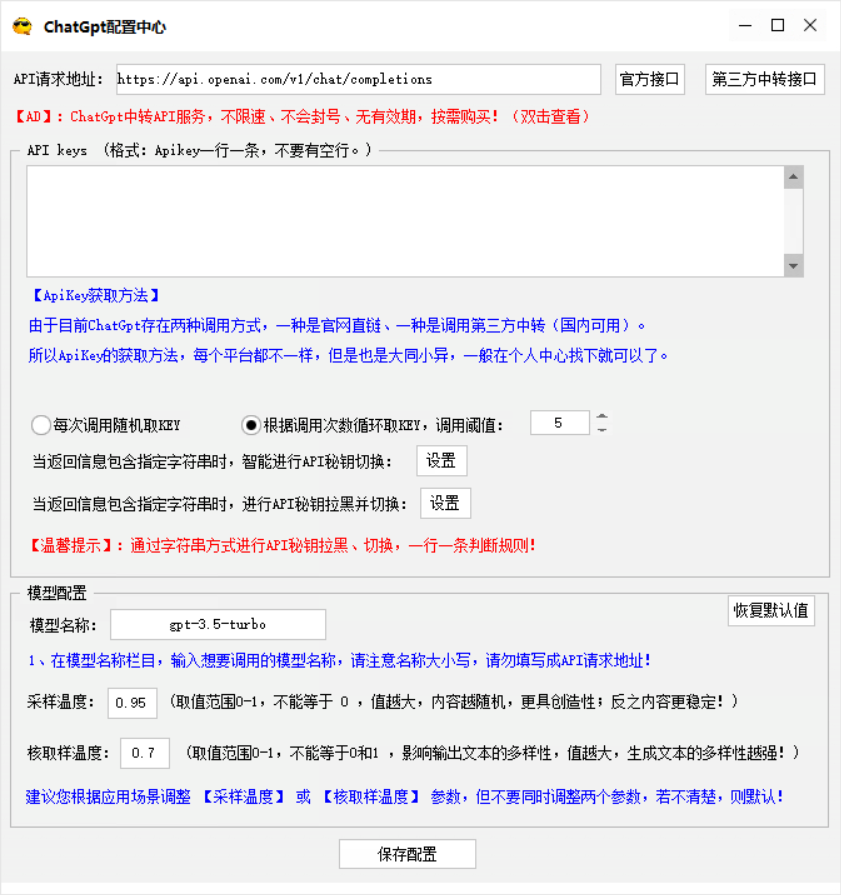Click the blue 建议您根据应用场景调整 hint text

(404, 797)
